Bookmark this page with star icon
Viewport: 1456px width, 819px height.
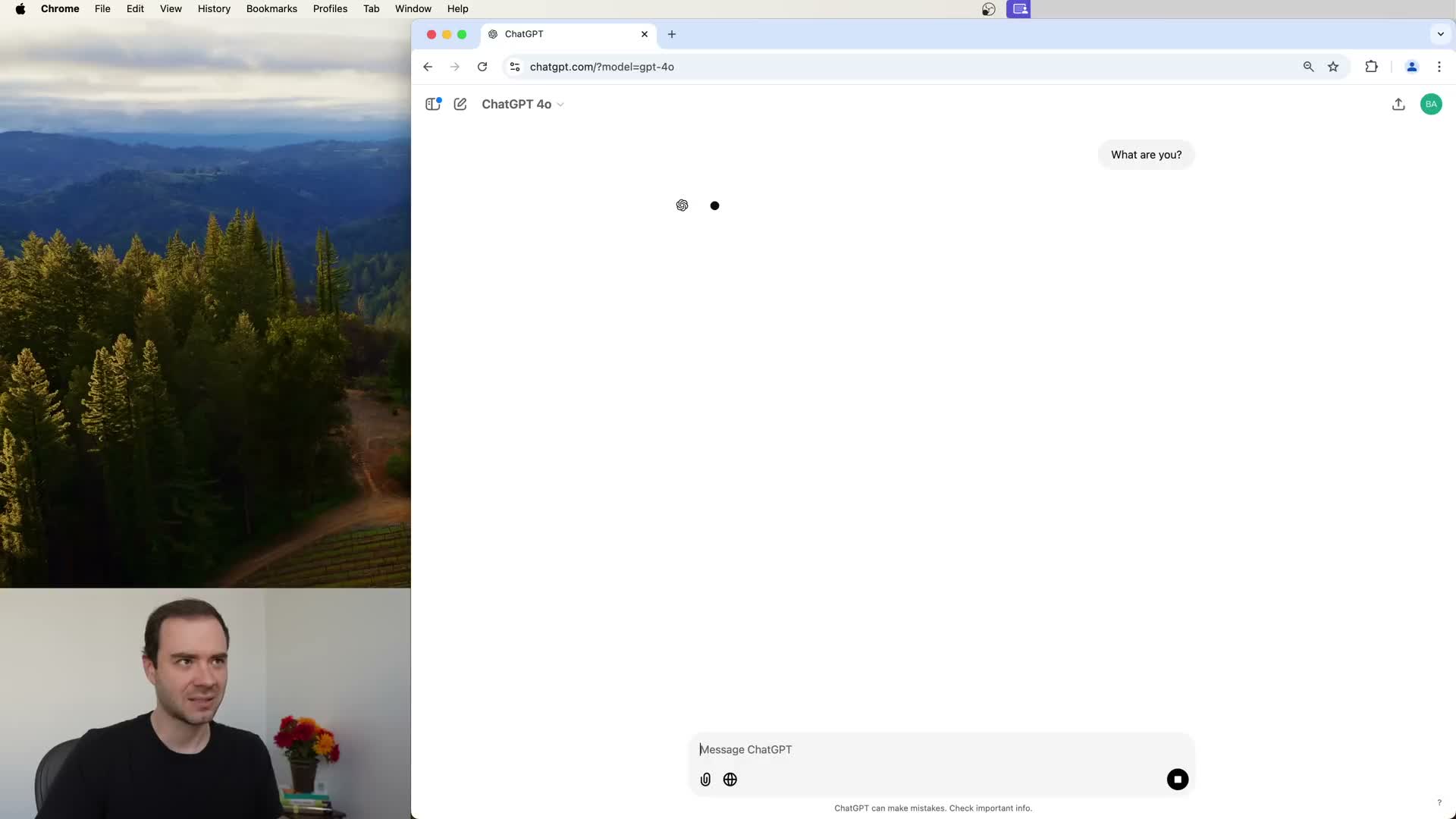1333,67
